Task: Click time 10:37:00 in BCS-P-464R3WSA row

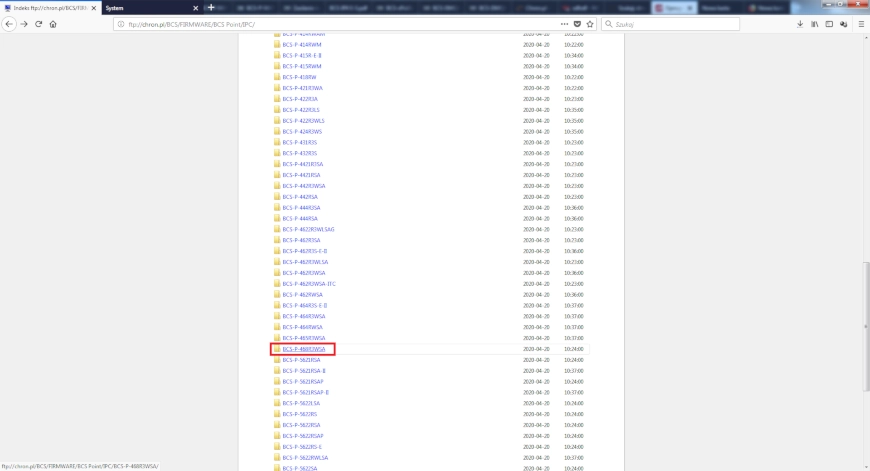Action: pyautogui.click(x=574, y=316)
